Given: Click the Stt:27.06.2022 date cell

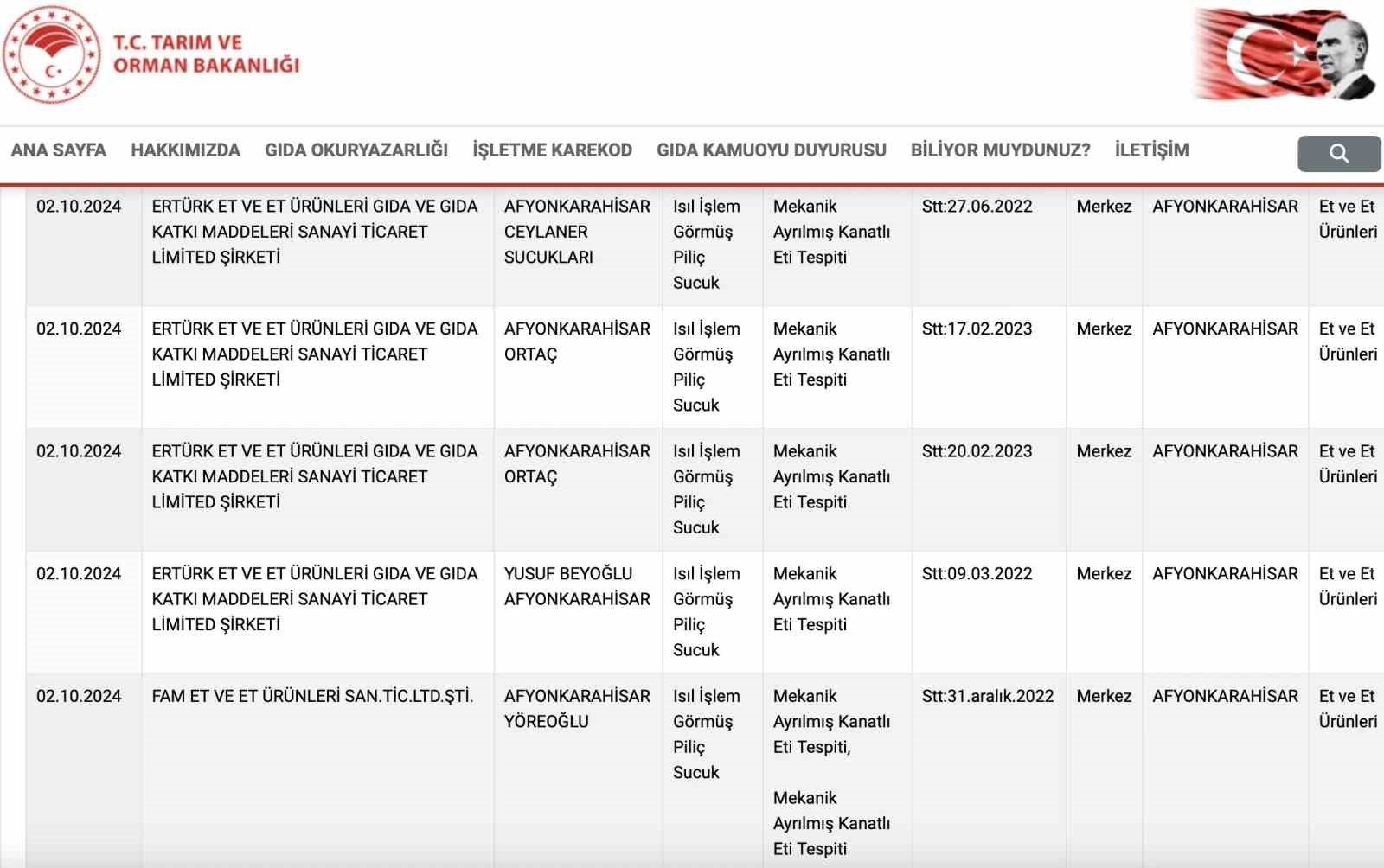Looking at the screenshot, I should click(977, 207).
